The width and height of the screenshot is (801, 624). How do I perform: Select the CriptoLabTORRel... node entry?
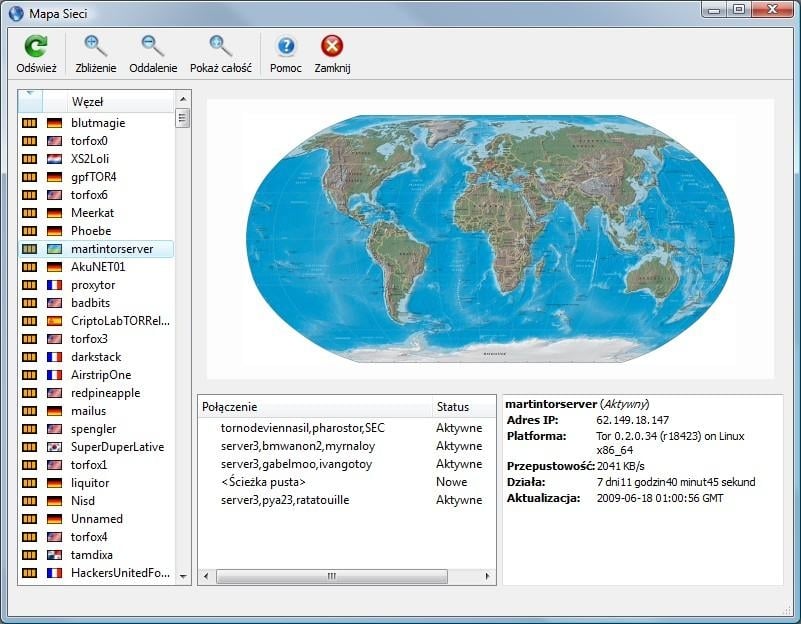click(120, 321)
